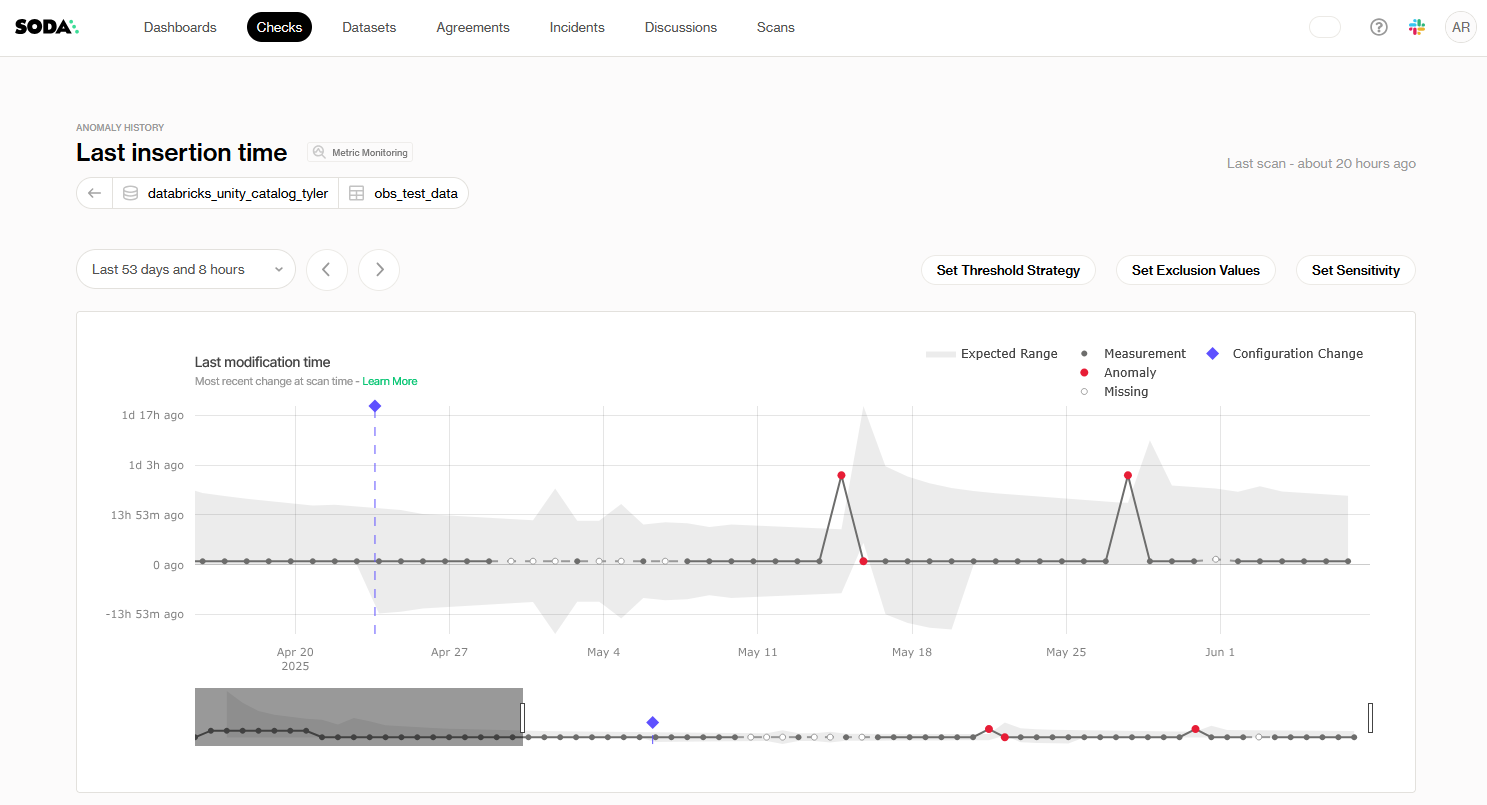Click the back arrow in breadcrumb
This screenshot has height=805, width=1487.
click(x=94, y=193)
